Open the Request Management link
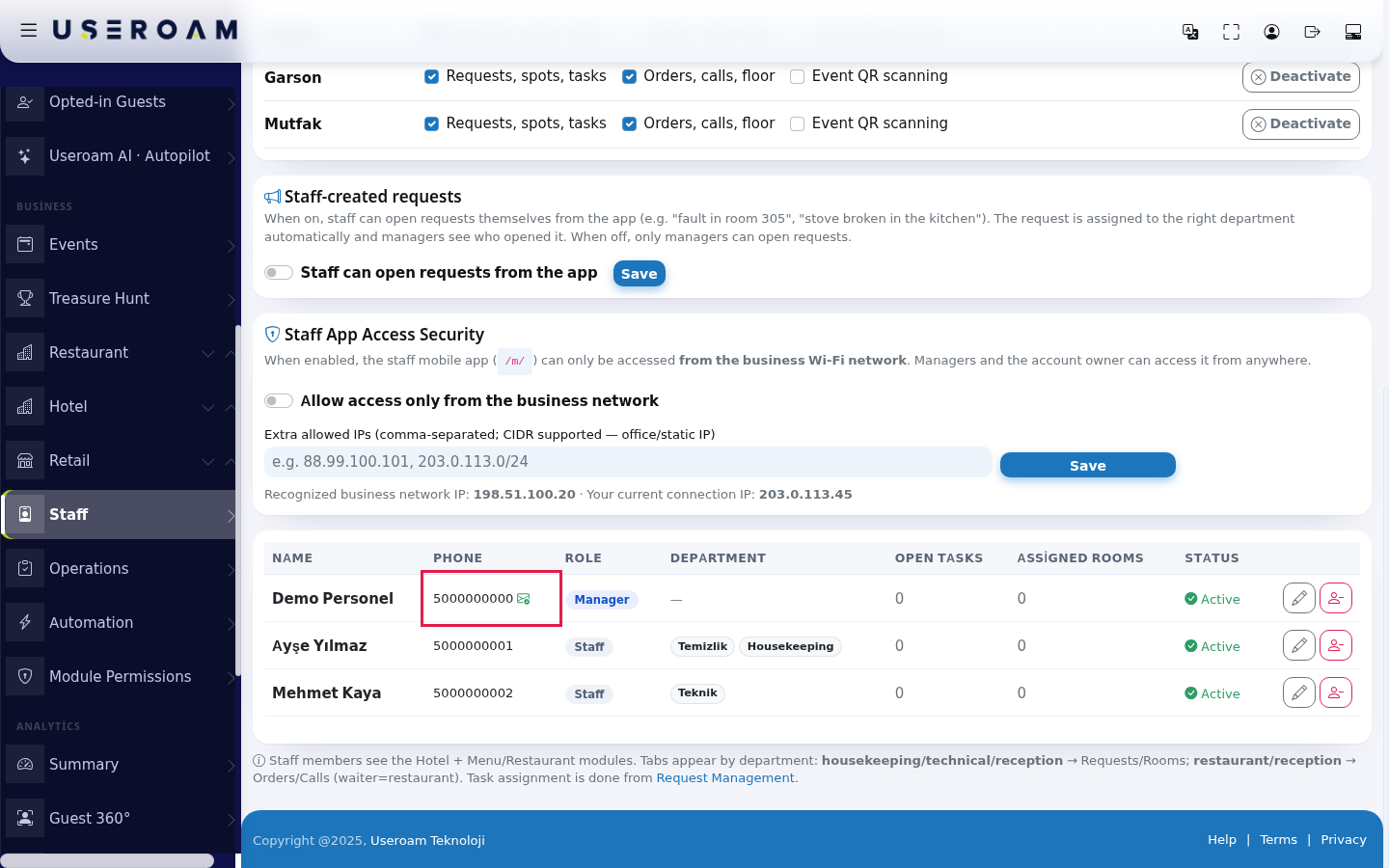 (725, 778)
